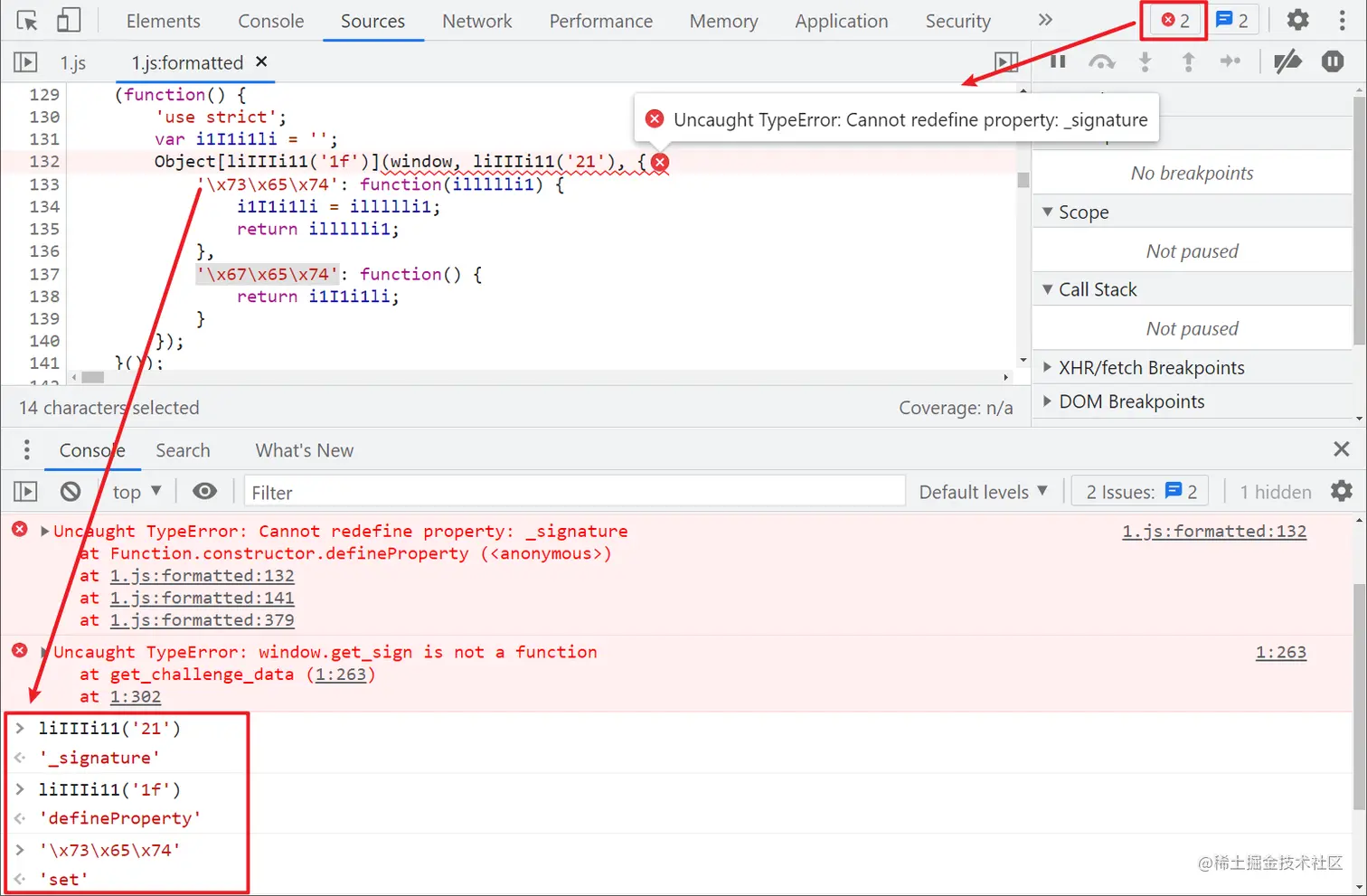
Task: Show the console sidebar
Action: (25, 491)
